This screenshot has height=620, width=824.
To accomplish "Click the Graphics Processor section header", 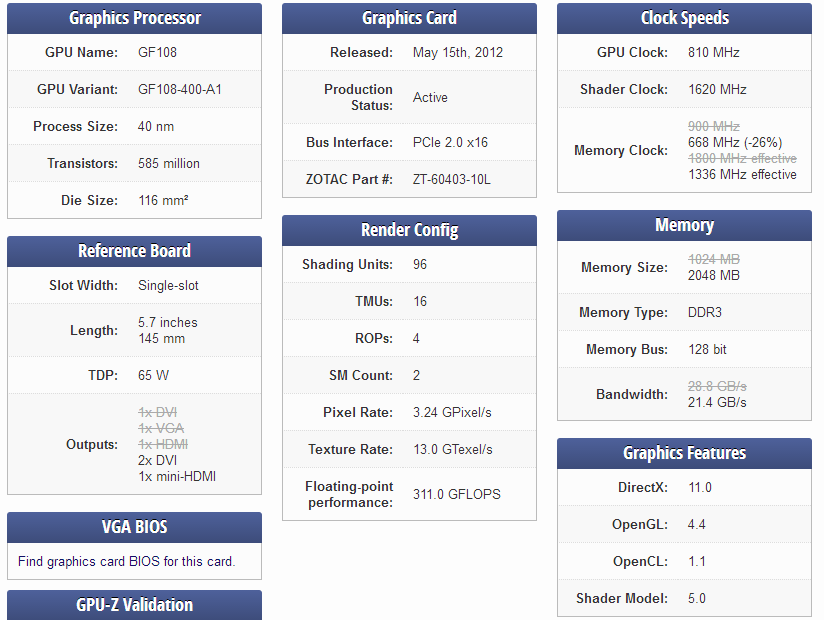I will coord(135,18).
